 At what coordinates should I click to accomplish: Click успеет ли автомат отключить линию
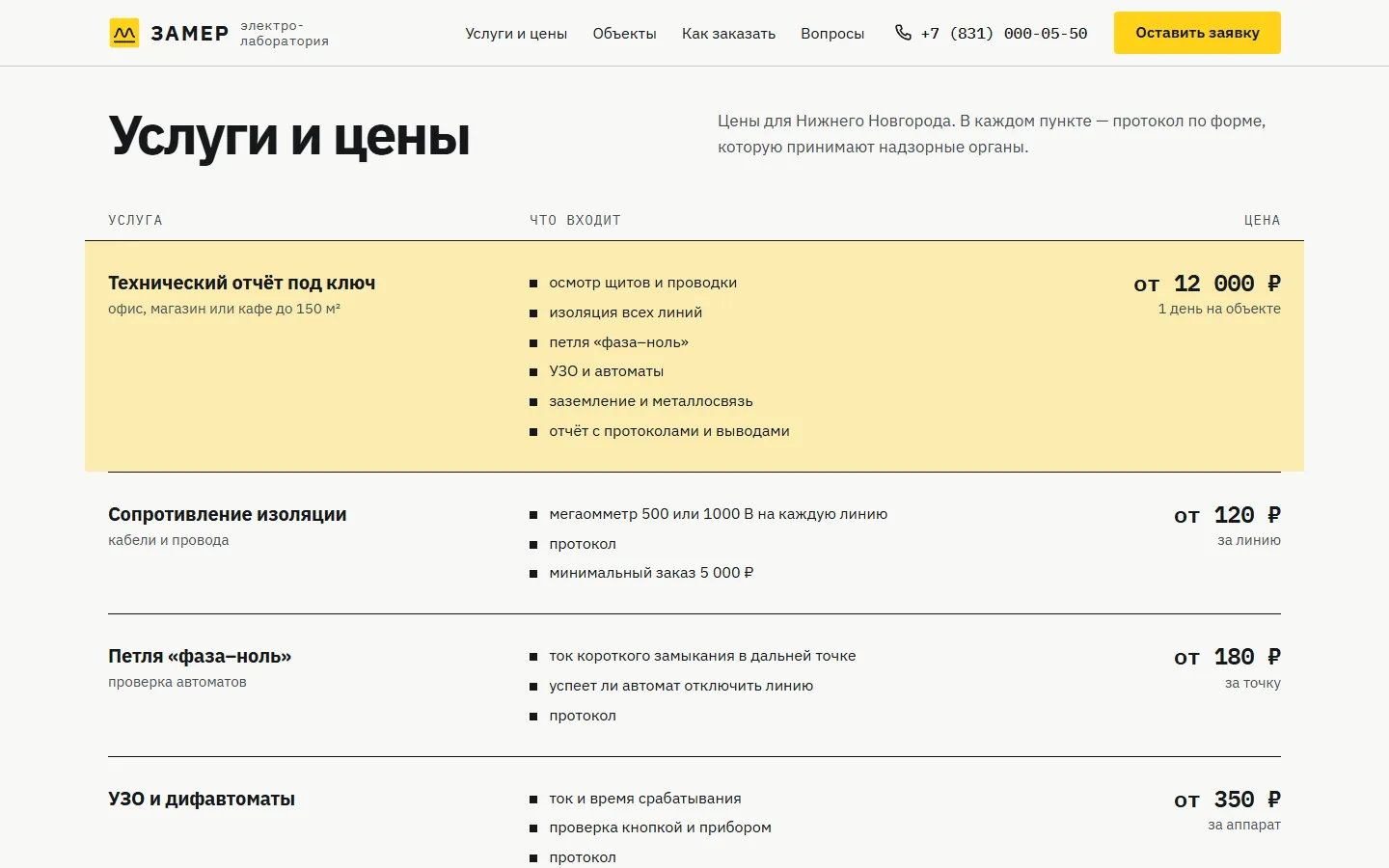(681, 686)
